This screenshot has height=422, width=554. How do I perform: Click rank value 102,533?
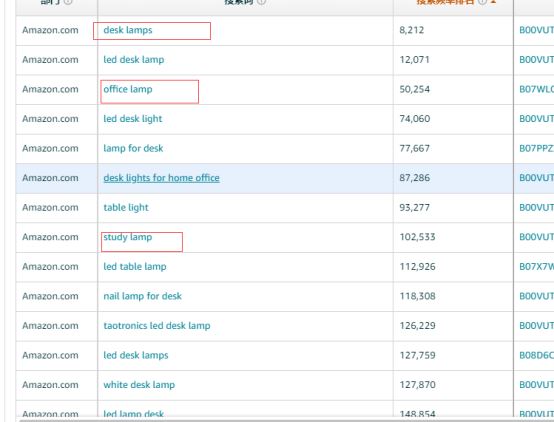[x=417, y=237]
